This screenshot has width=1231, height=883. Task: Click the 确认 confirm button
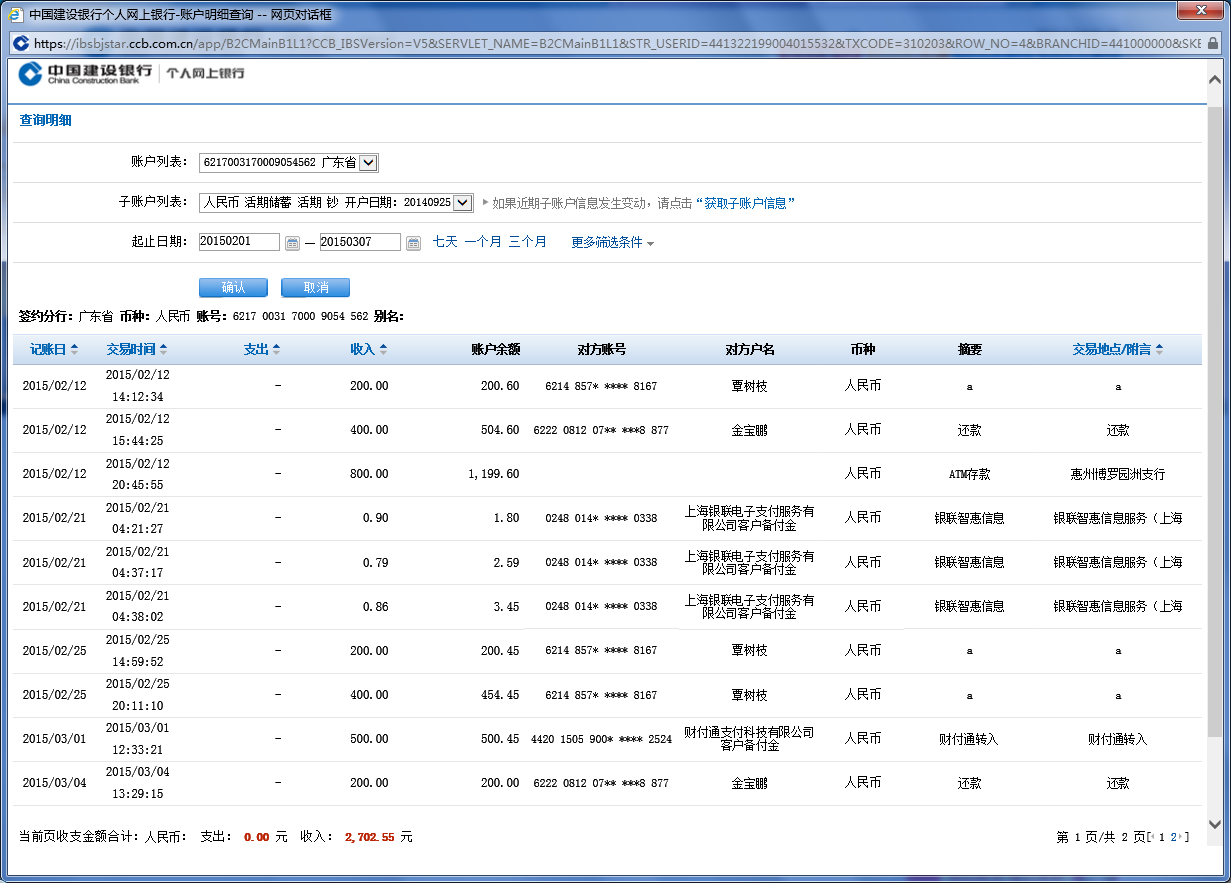(x=233, y=288)
